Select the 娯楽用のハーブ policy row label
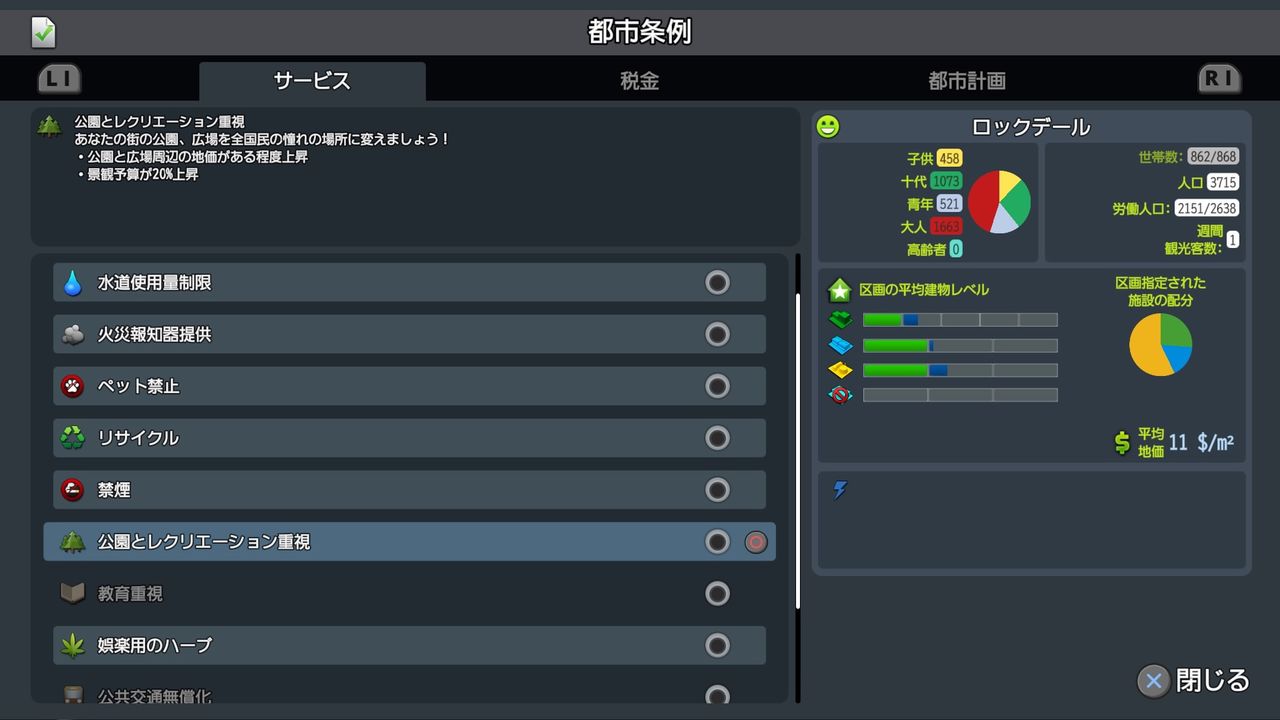 tap(154, 645)
